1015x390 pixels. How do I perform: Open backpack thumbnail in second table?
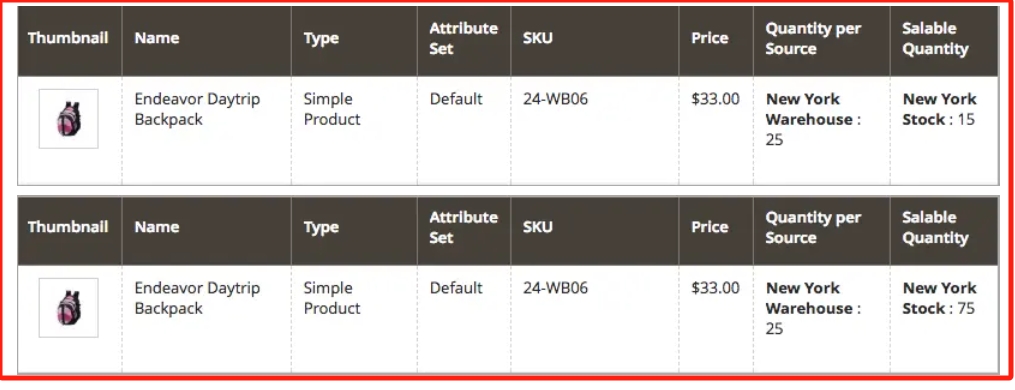pyautogui.click(x=69, y=308)
